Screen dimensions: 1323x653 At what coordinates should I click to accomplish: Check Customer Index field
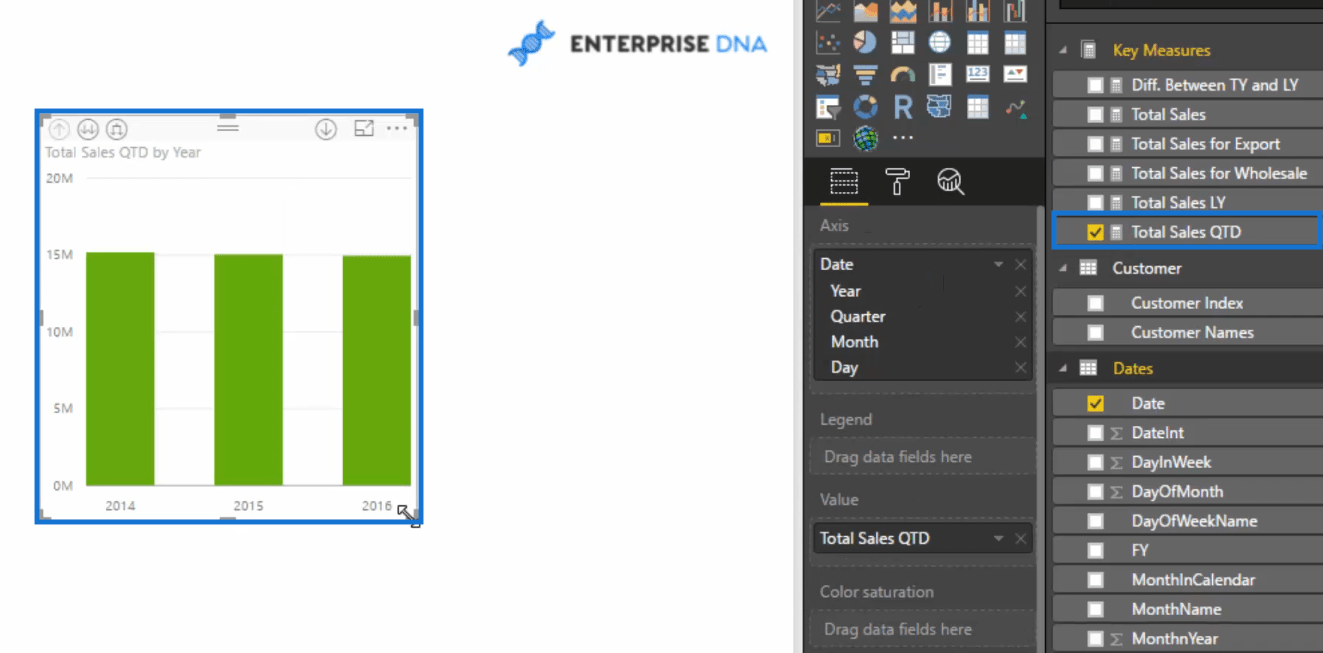click(x=1095, y=303)
